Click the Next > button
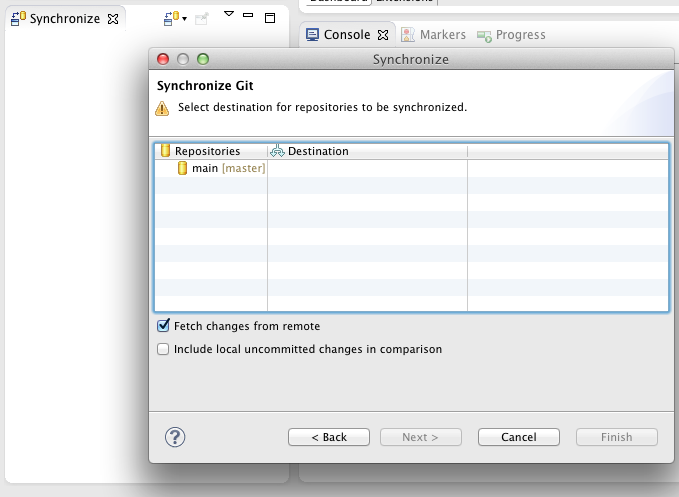This screenshot has height=497, width=679. point(420,437)
